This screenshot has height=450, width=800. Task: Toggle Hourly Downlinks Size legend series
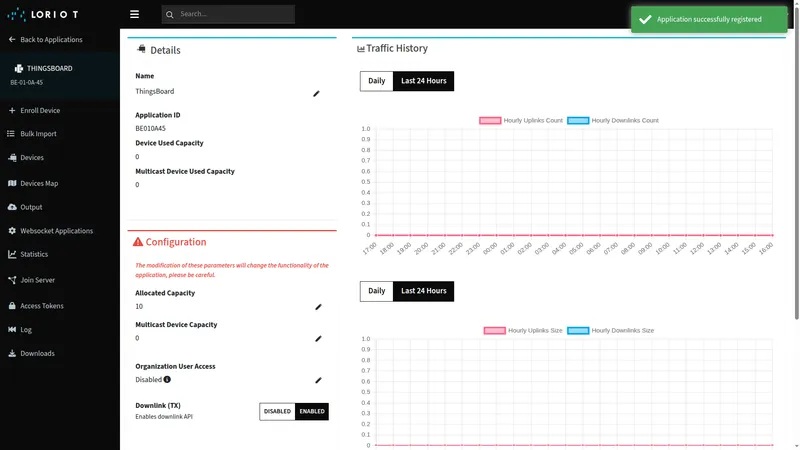[x=611, y=331]
